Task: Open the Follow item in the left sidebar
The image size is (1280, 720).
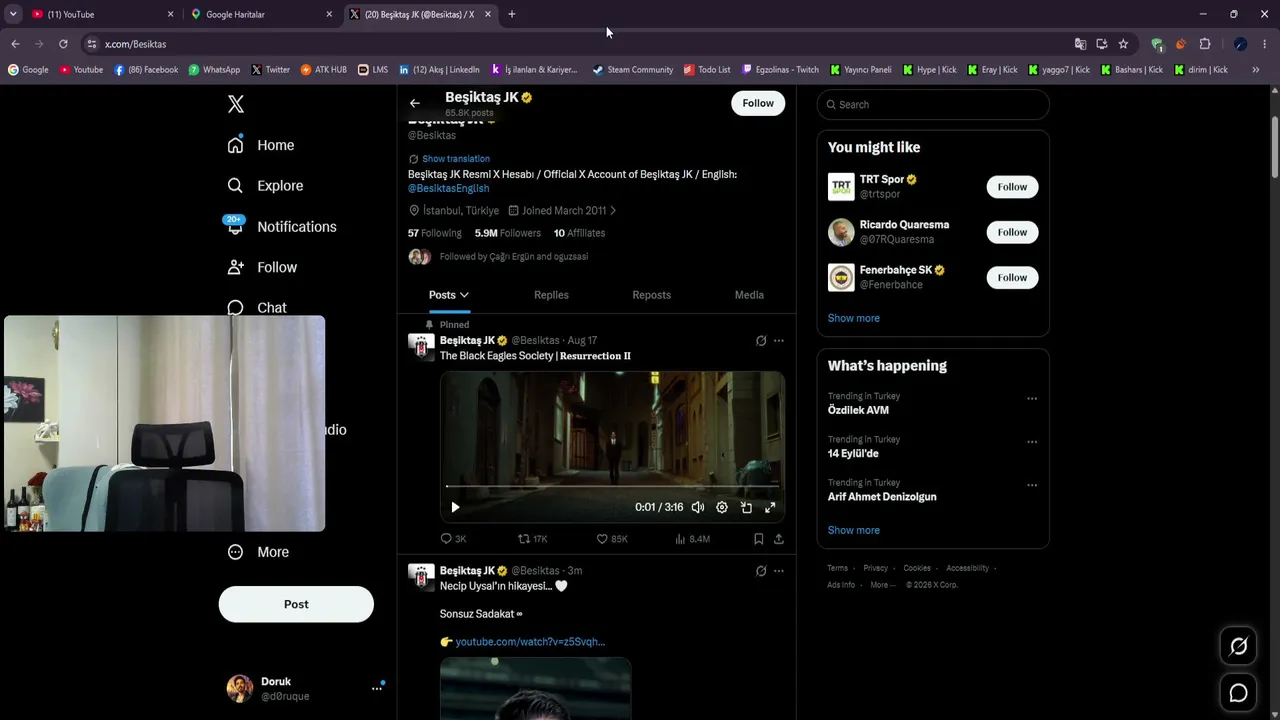Action: point(262,267)
